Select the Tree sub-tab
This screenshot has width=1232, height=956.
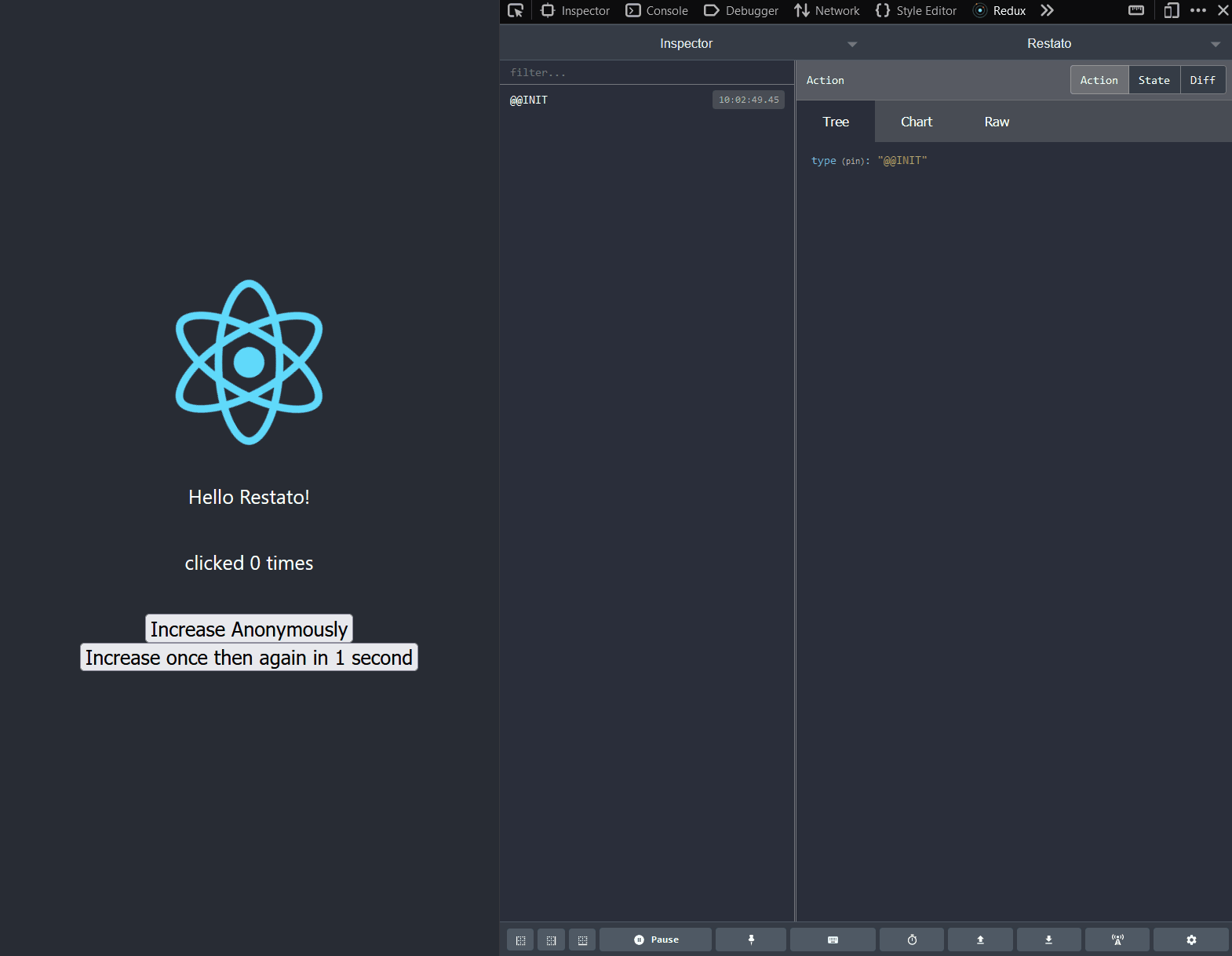click(x=836, y=122)
